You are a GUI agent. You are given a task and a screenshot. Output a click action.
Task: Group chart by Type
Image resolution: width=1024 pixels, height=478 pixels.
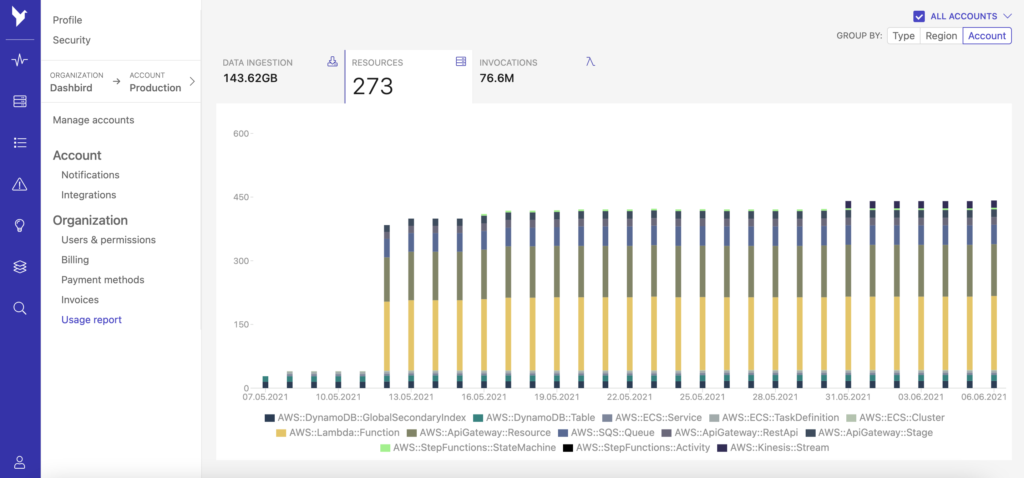(903, 36)
